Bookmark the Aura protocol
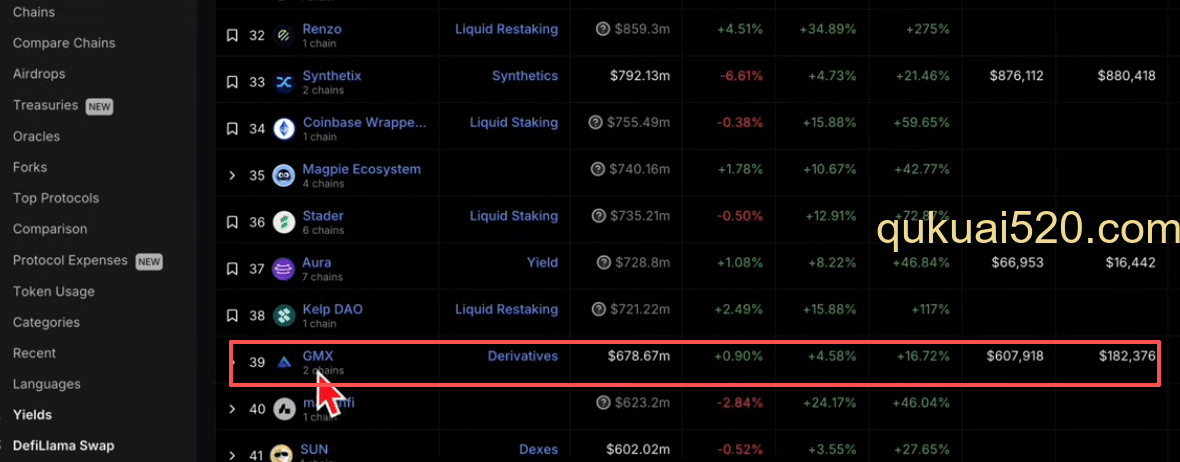This screenshot has width=1180, height=462. click(233, 269)
